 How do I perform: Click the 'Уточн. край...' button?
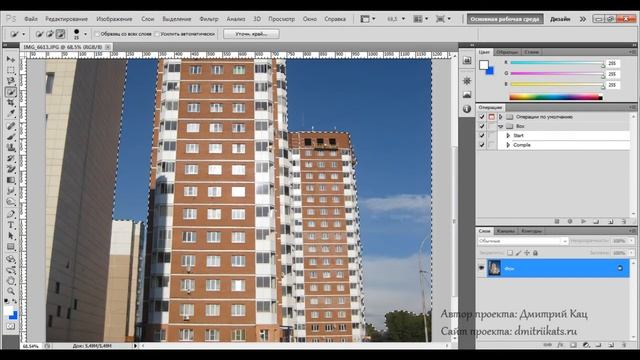click(x=251, y=34)
